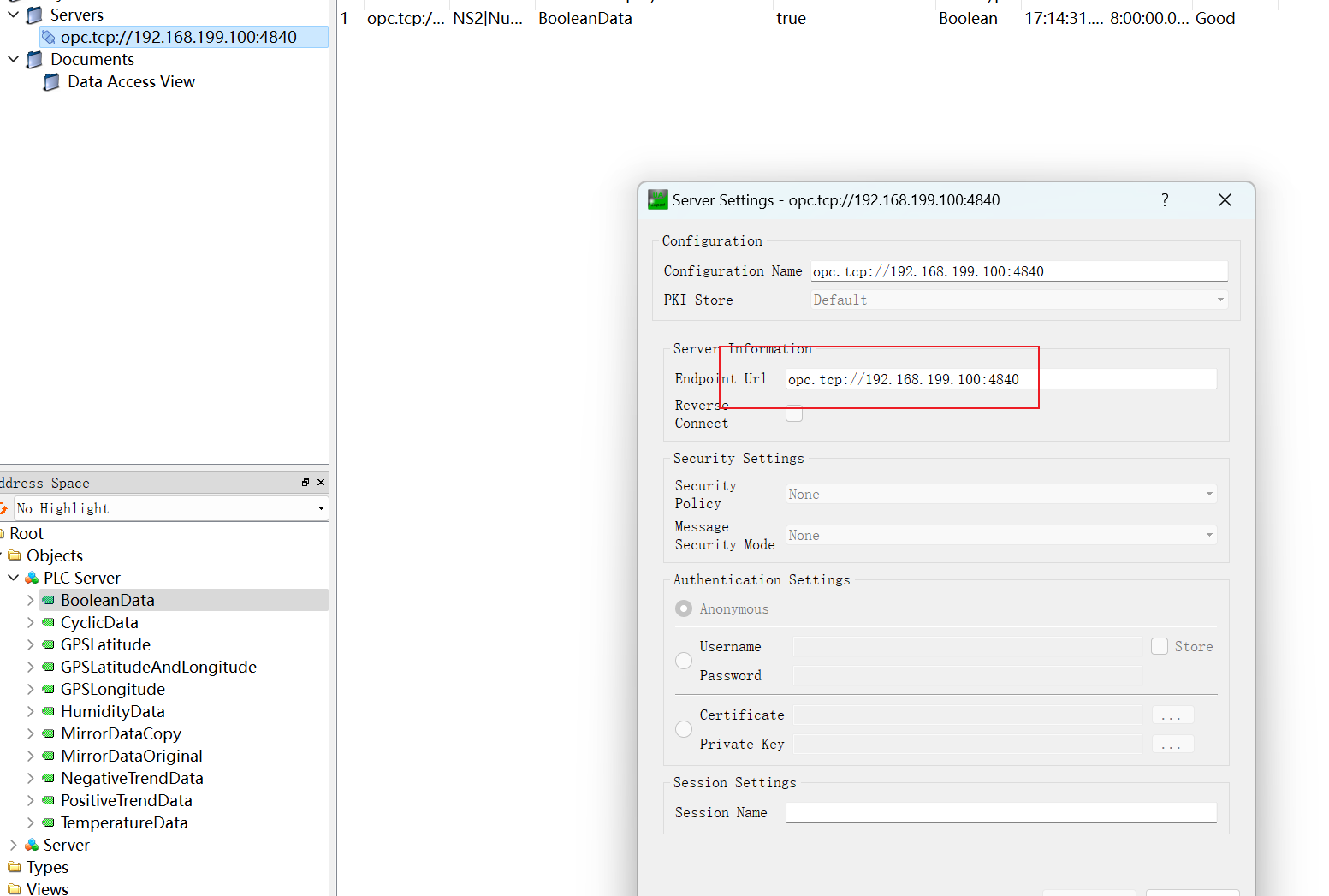
Task: Click the Servers folder icon
Action: click(34, 14)
